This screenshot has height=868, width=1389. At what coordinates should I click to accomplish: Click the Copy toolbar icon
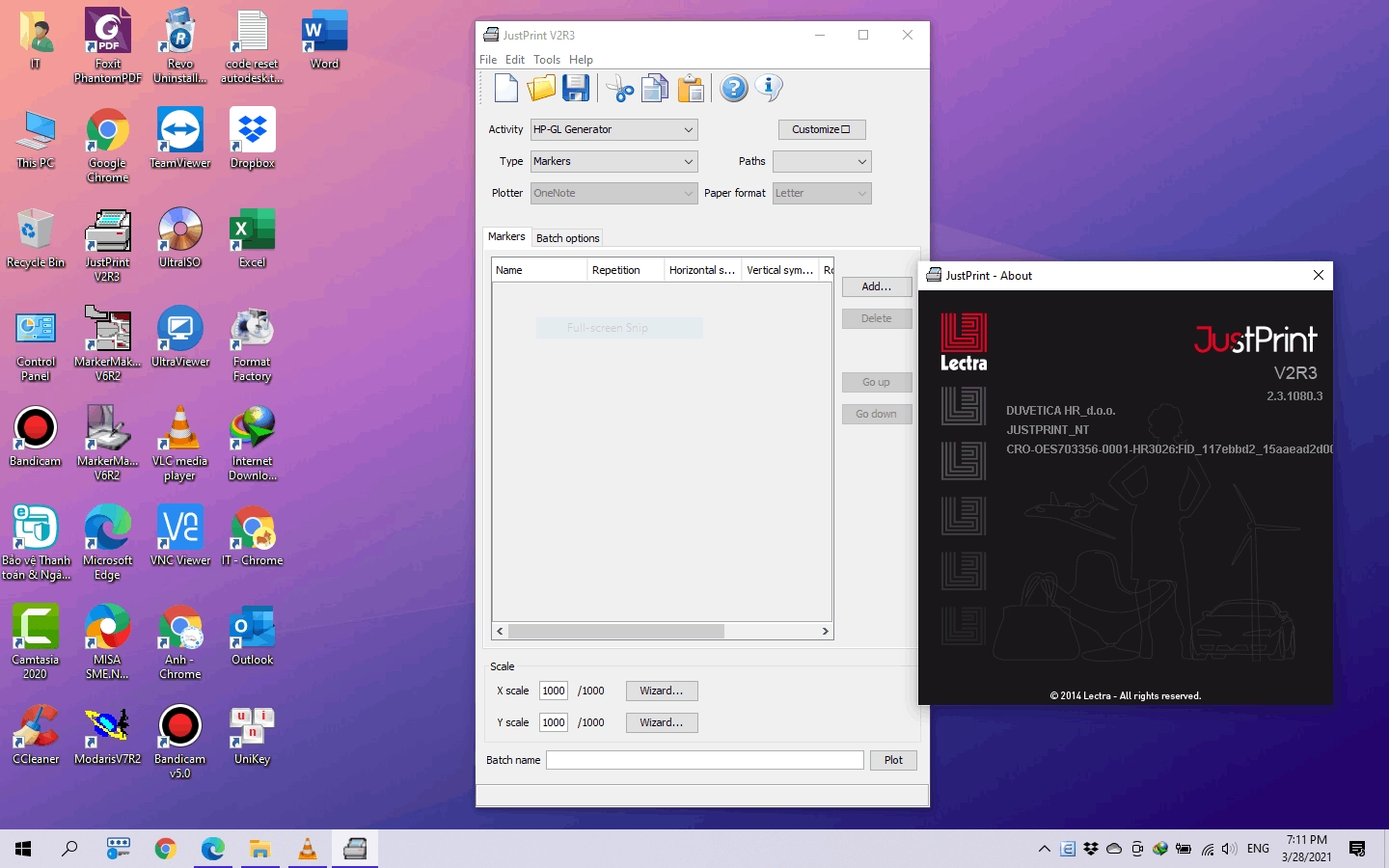[655, 89]
